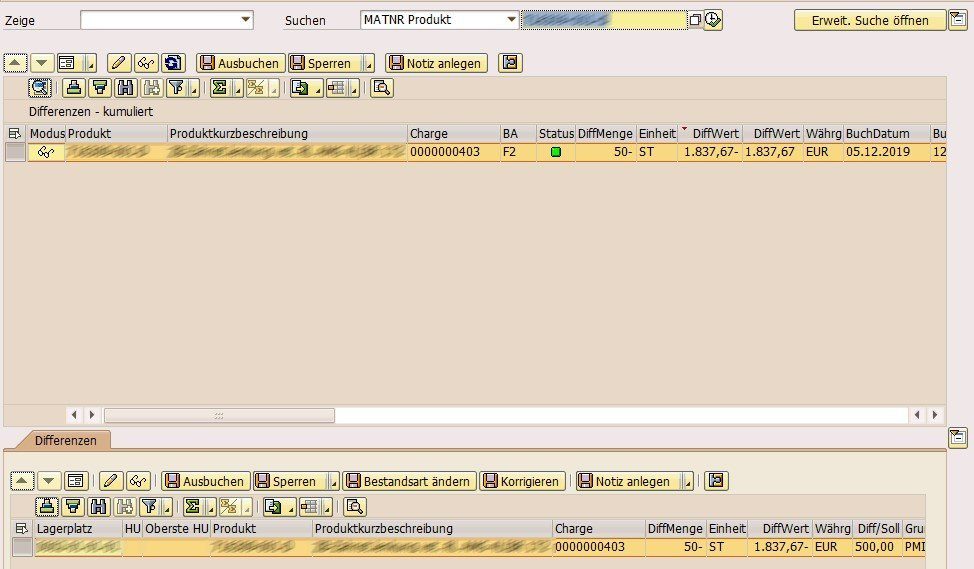The width and height of the screenshot is (974, 569).
Task: Click the details magnifier icon in upper toolbar
Action: 40,87
